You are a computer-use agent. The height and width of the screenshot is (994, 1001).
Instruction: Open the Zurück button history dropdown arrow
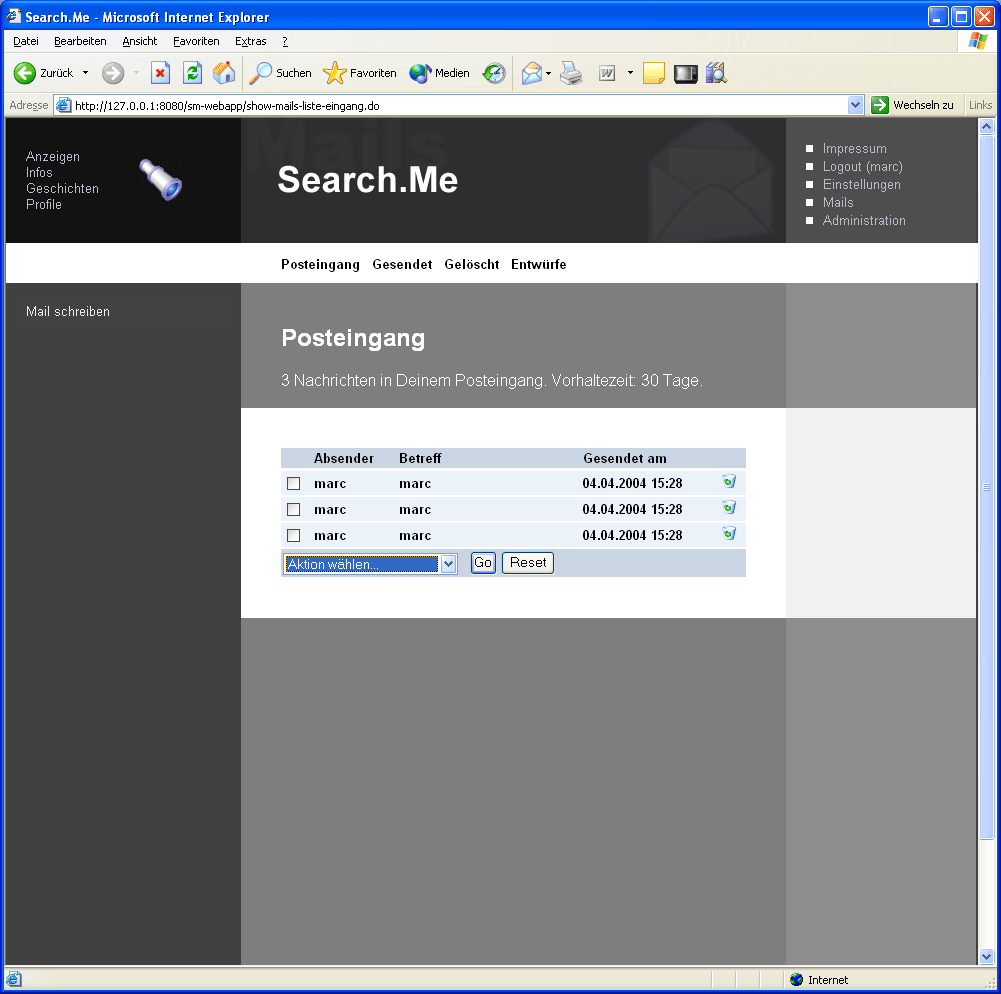pyautogui.click(x=85, y=73)
